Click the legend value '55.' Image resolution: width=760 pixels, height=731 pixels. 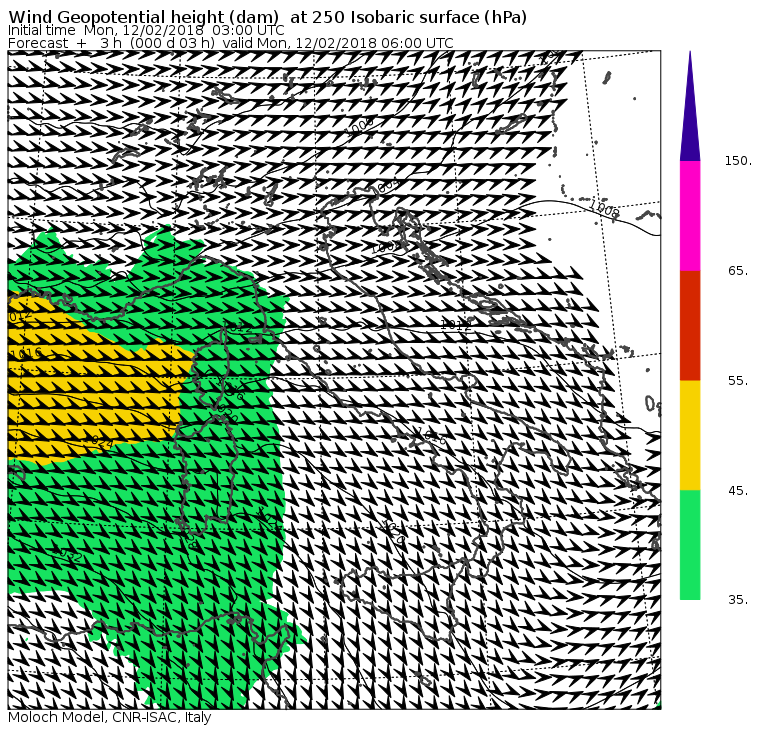click(x=738, y=381)
